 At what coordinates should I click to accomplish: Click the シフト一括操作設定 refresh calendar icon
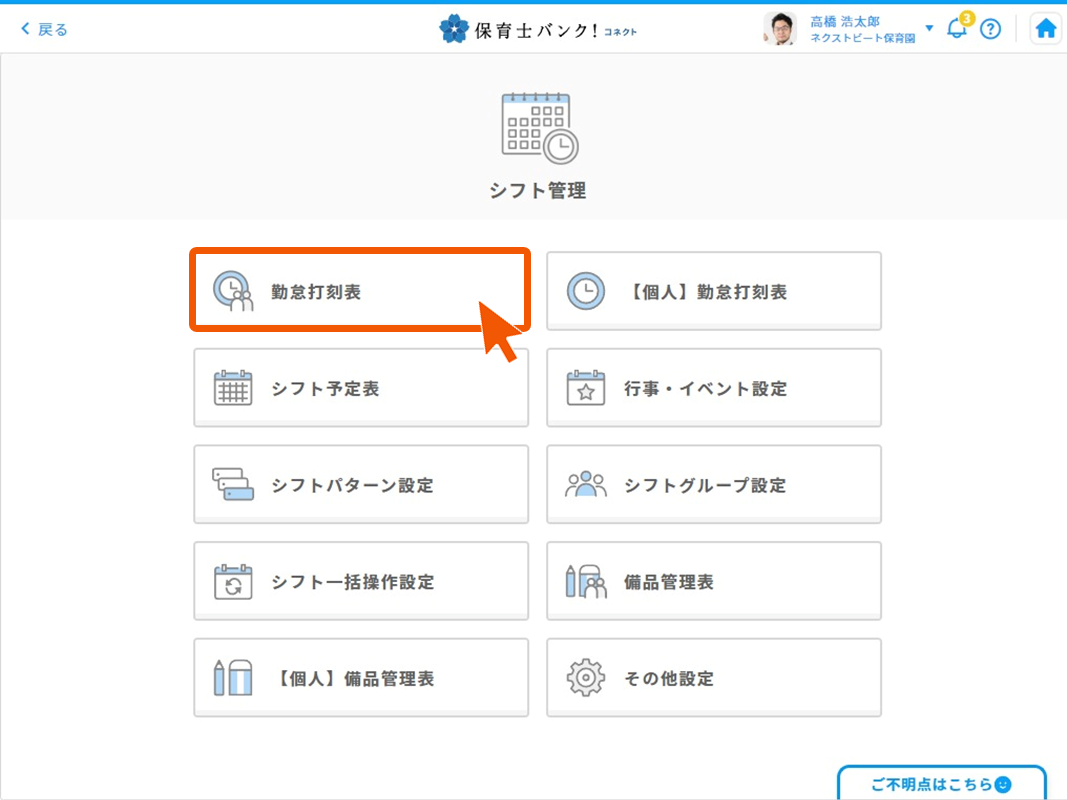233,582
